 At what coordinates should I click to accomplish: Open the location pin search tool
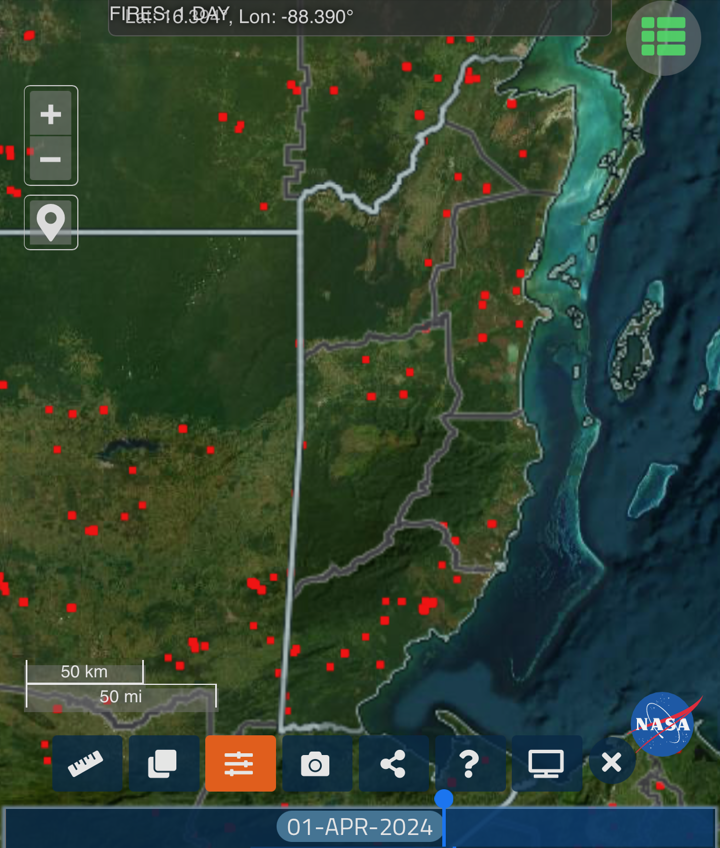click(50, 222)
